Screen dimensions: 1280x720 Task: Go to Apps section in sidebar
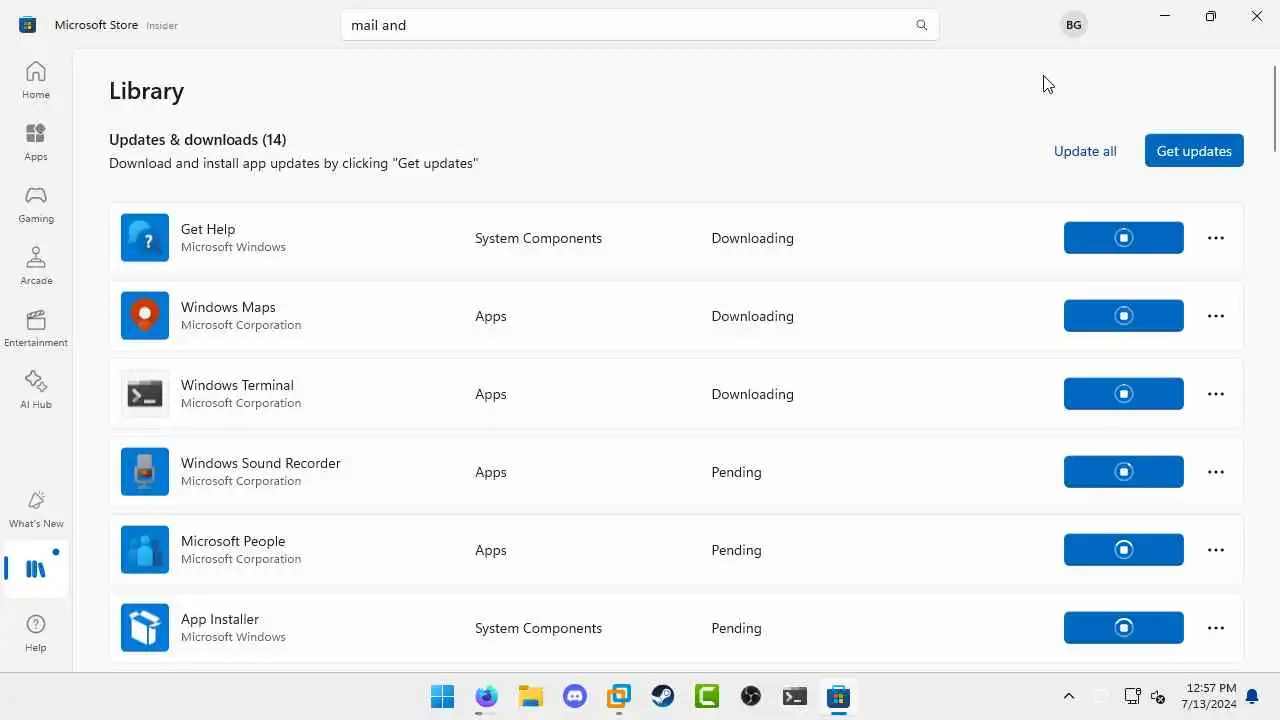coord(36,142)
